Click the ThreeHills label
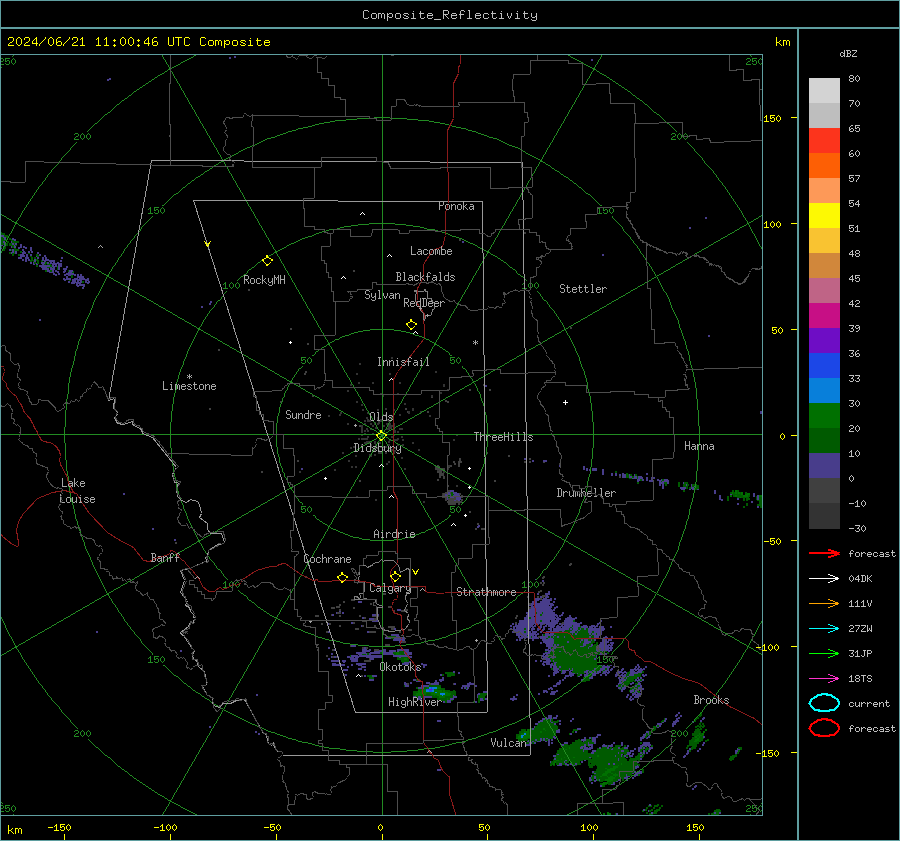The width and height of the screenshot is (900, 841). click(x=503, y=437)
